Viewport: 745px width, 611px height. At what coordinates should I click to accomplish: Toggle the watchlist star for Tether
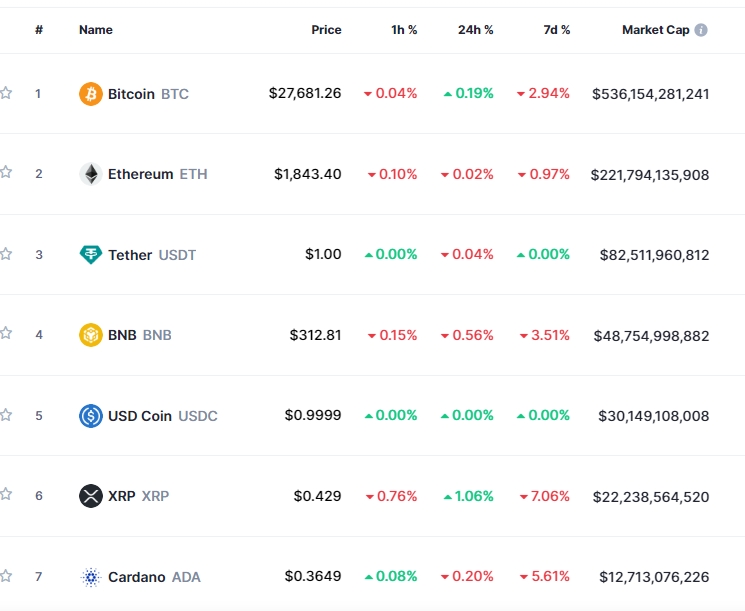click(6, 254)
